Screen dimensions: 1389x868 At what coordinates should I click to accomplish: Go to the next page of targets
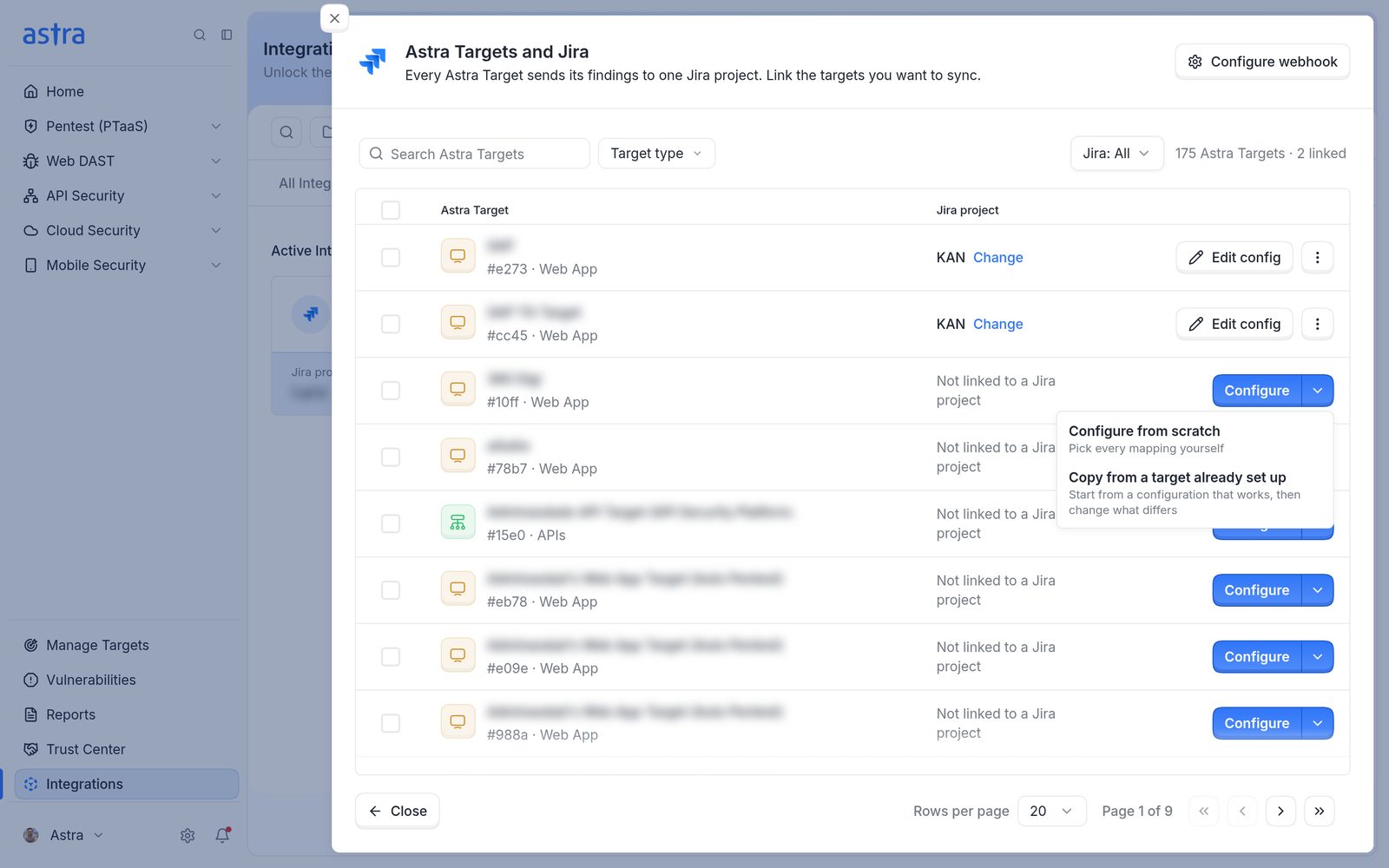(x=1280, y=811)
